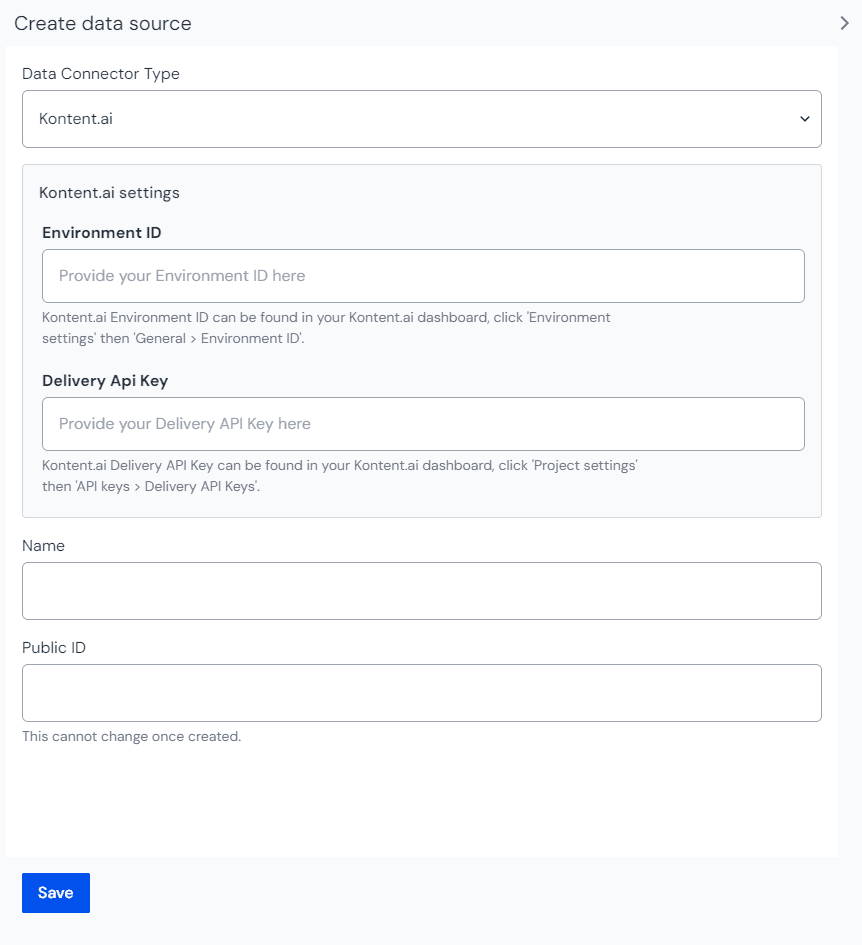Click the Save button
Viewport: 862px width, 945px height.
tap(55, 892)
